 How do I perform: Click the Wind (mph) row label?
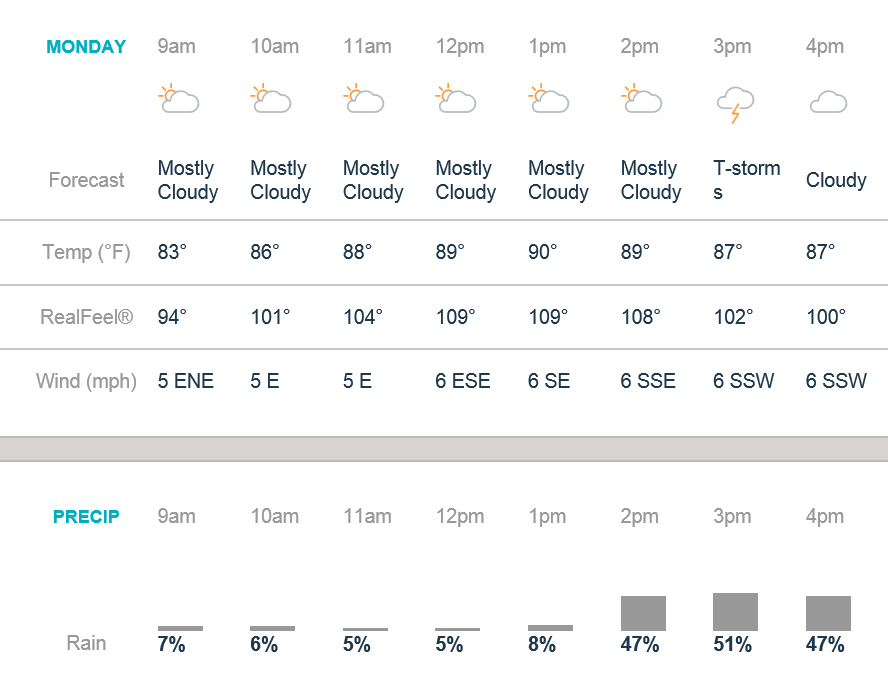(x=86, y=381)
